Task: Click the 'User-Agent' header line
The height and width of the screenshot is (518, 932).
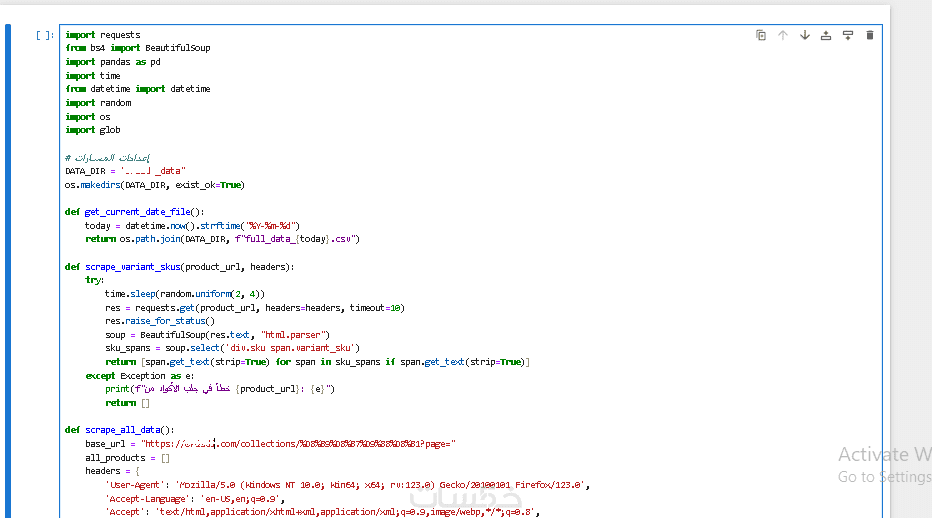Action: [347, 485]
